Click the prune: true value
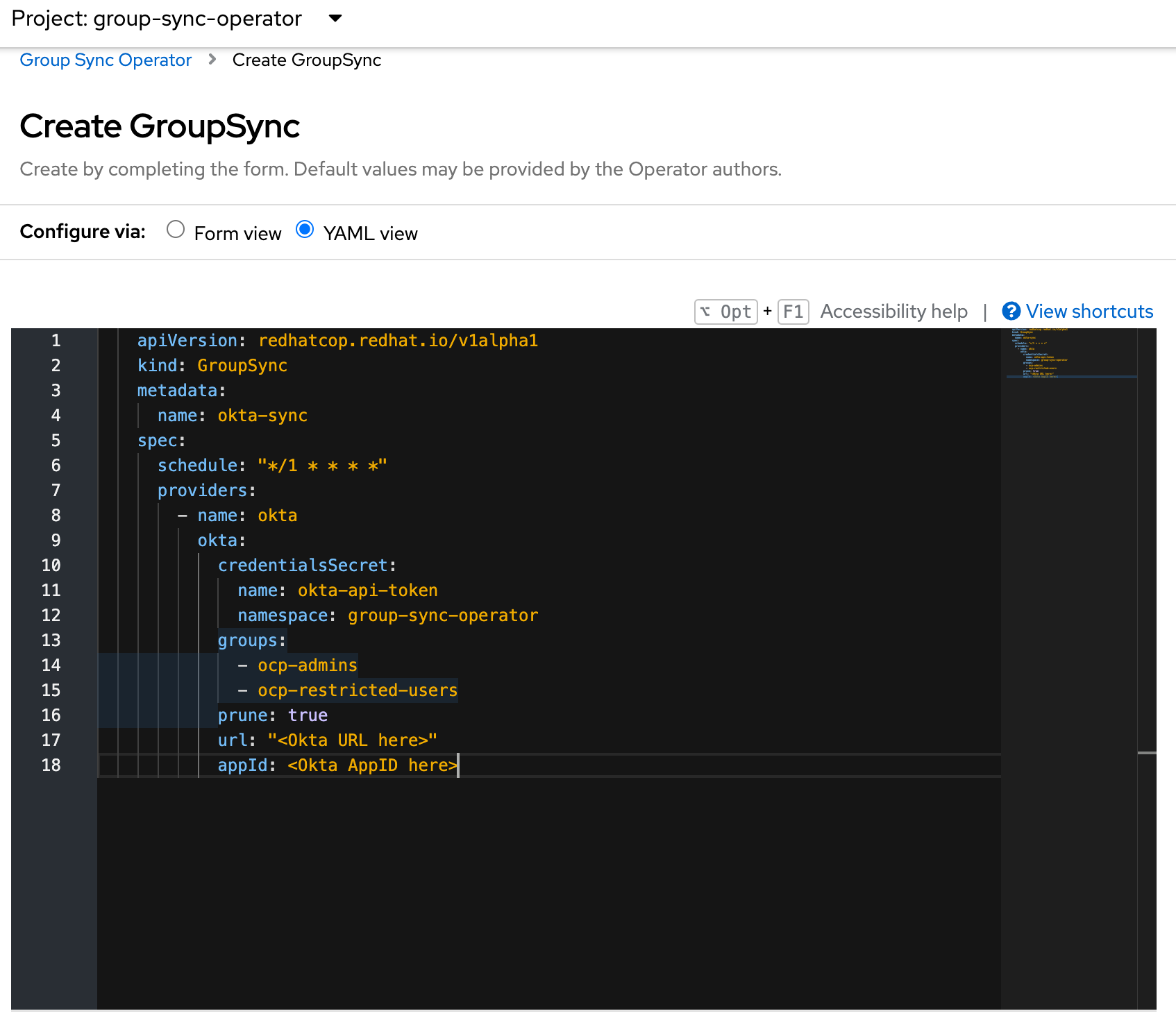The image size is (1176, 1027). (x=308, y=715)
